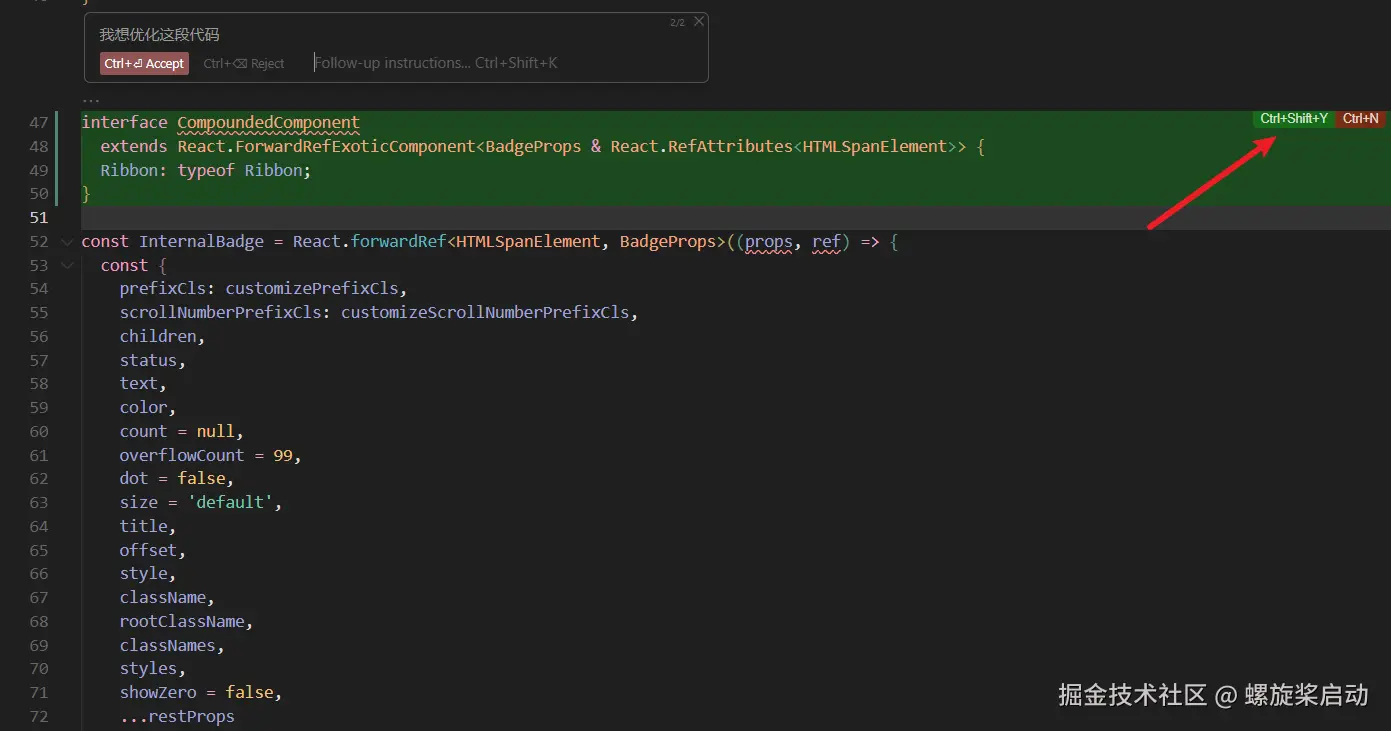Viewport: 1391px width, 731px height.
Task: Click the ref parameter on line 52
Action: click(827, 242)
